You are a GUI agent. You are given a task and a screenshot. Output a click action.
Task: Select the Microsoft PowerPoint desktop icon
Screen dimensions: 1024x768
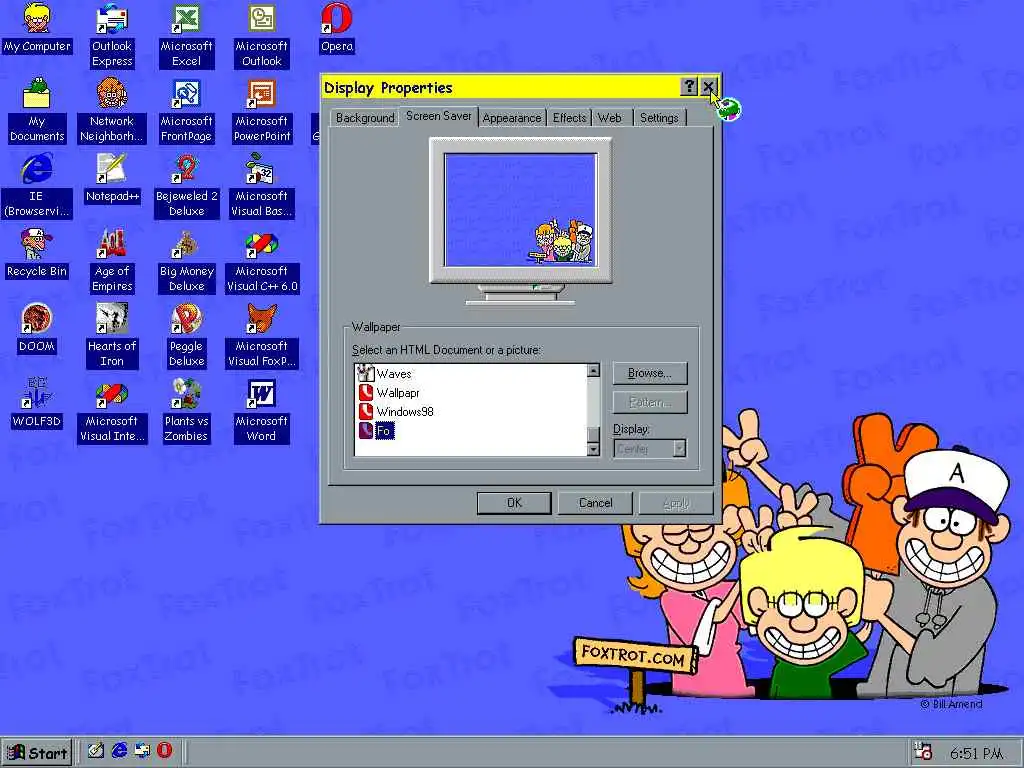tap(262, 110)
